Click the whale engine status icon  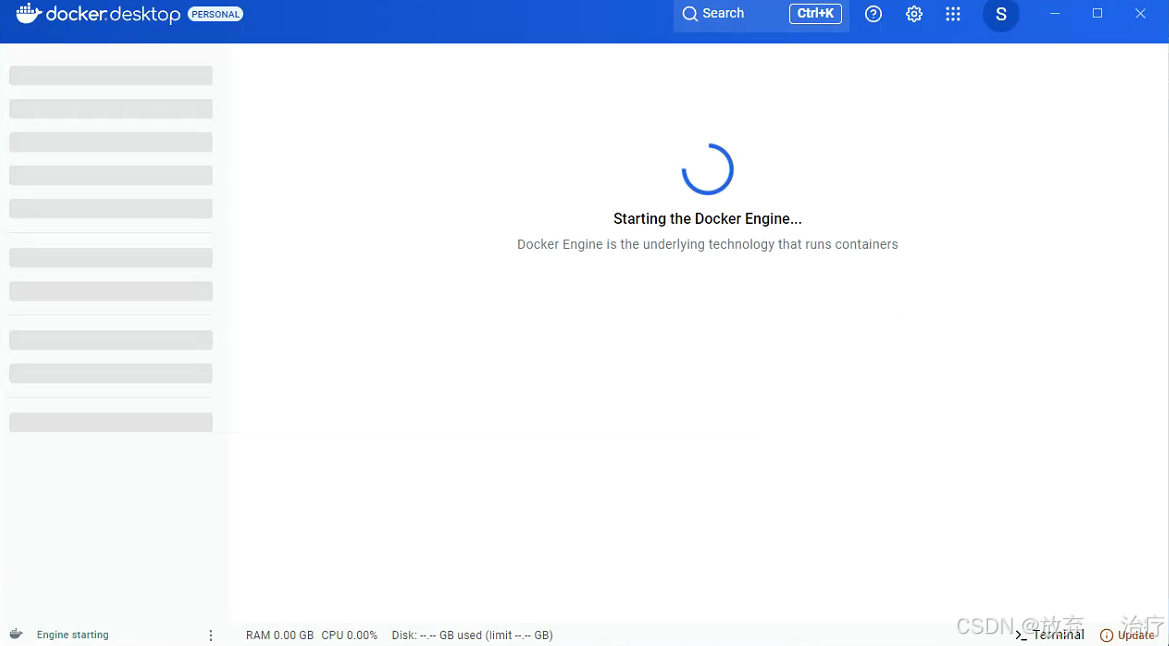[x=16, y=634]
